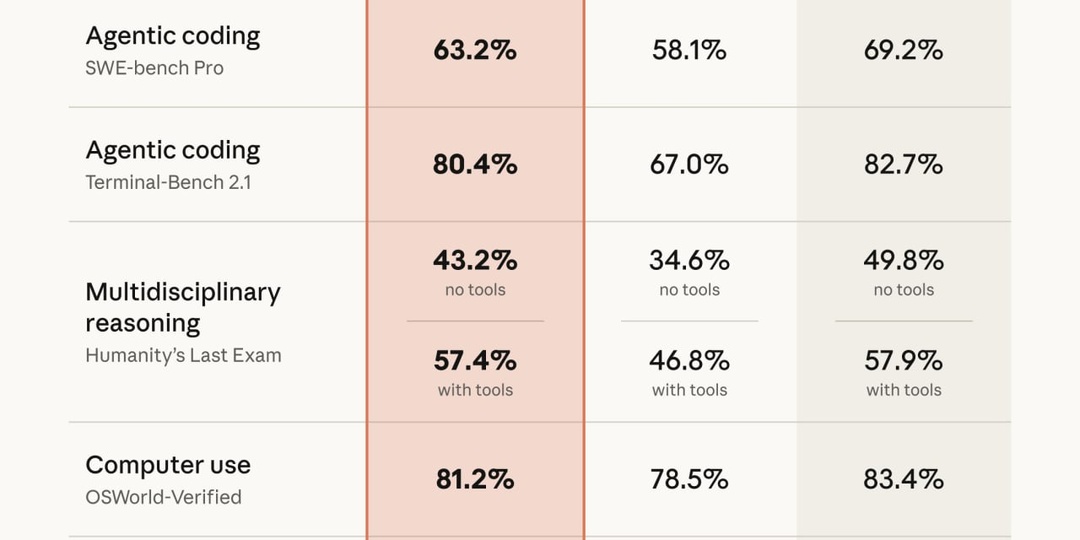Click the 46.8% with tools score

(689, 360)
